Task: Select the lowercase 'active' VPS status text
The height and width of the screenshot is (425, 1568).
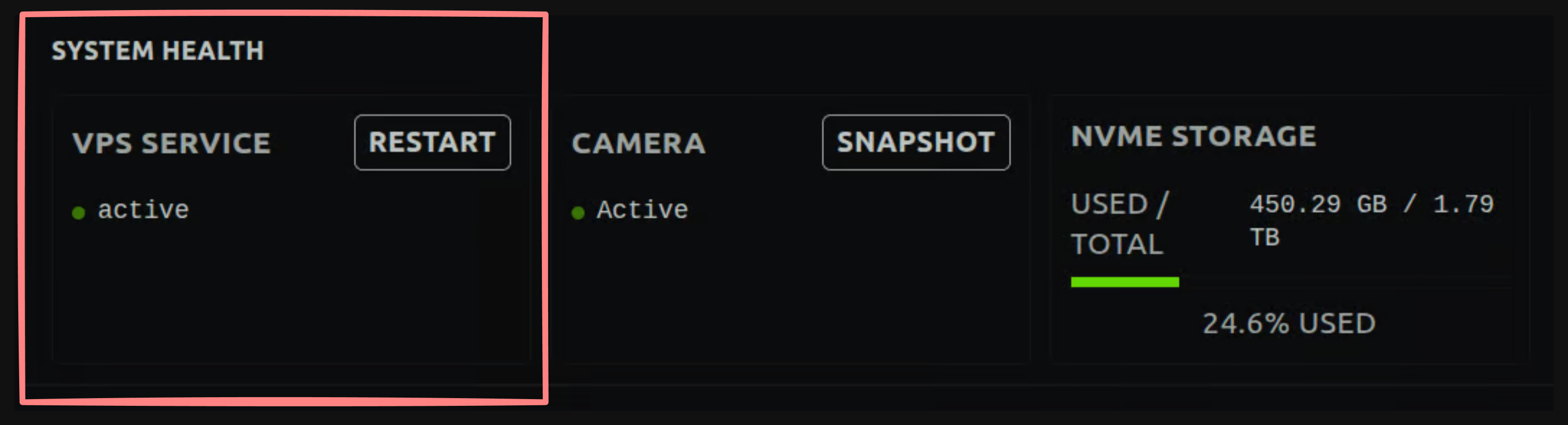Action: coord(143,210)
